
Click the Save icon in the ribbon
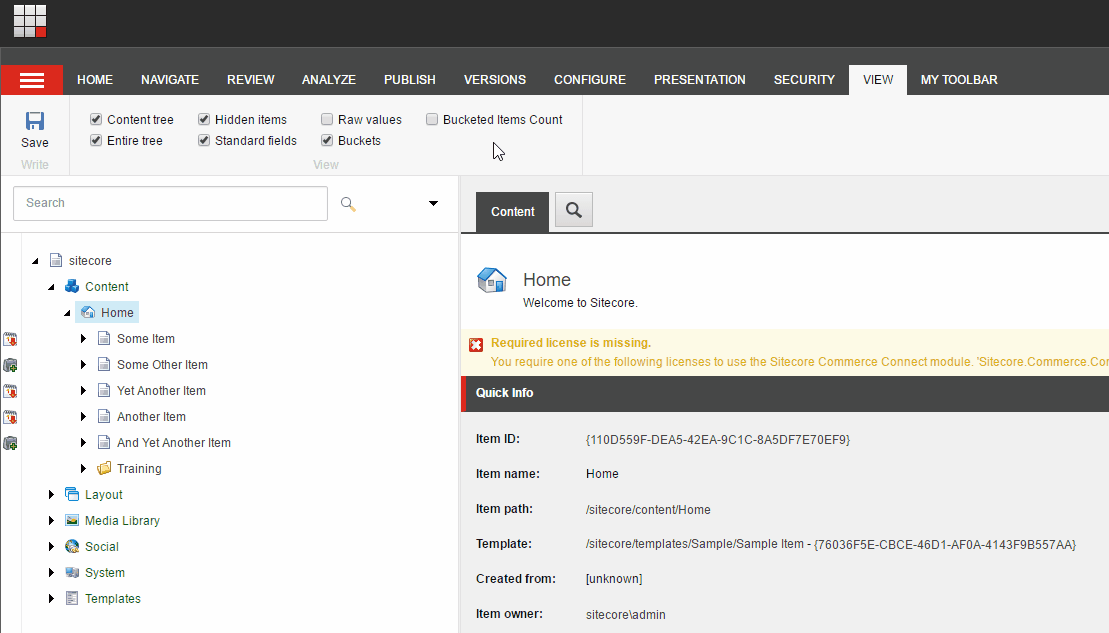point(35,122)
